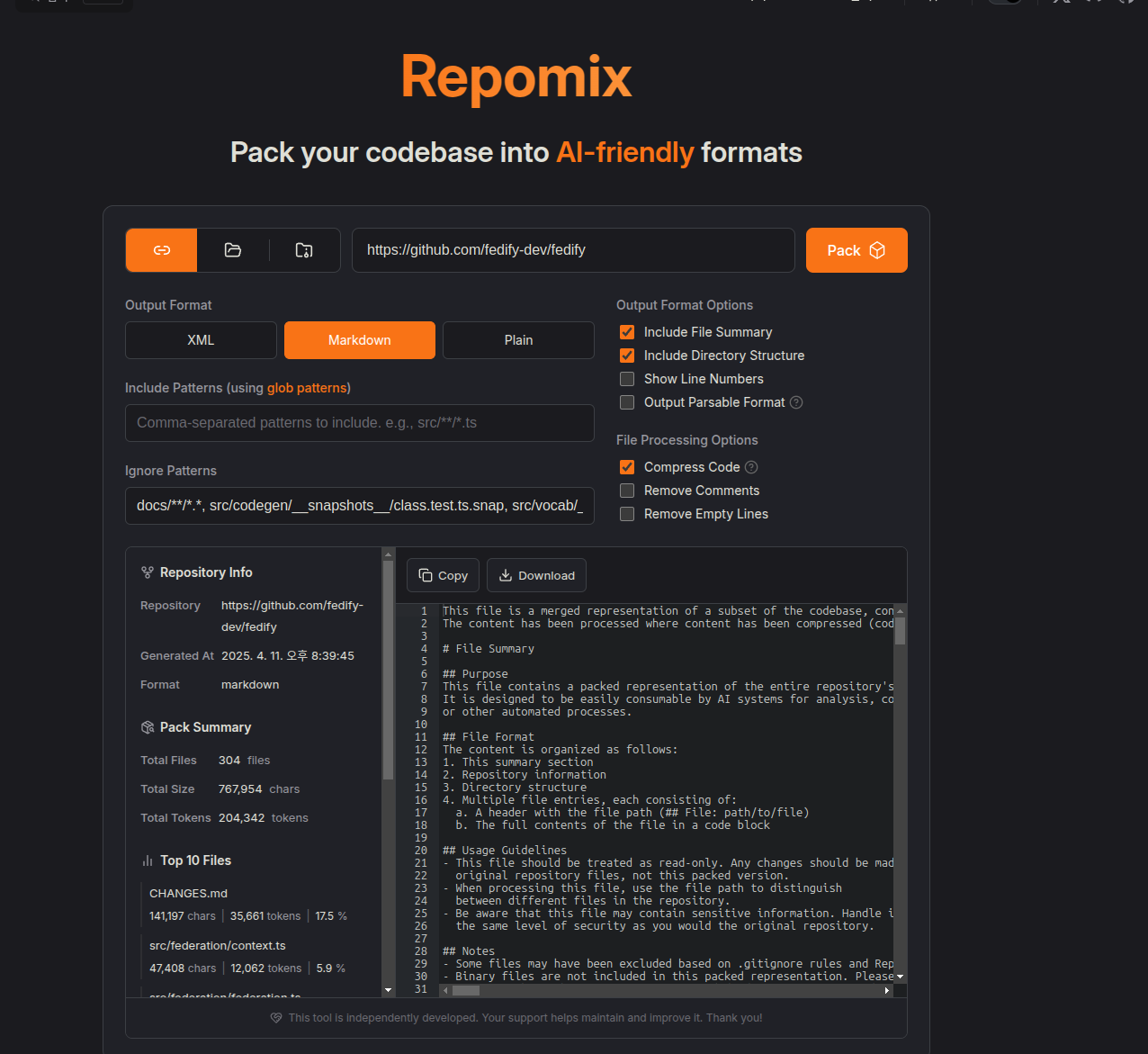
Task: Click the cube icon on Pack button
Action: (x=877, y=250)
